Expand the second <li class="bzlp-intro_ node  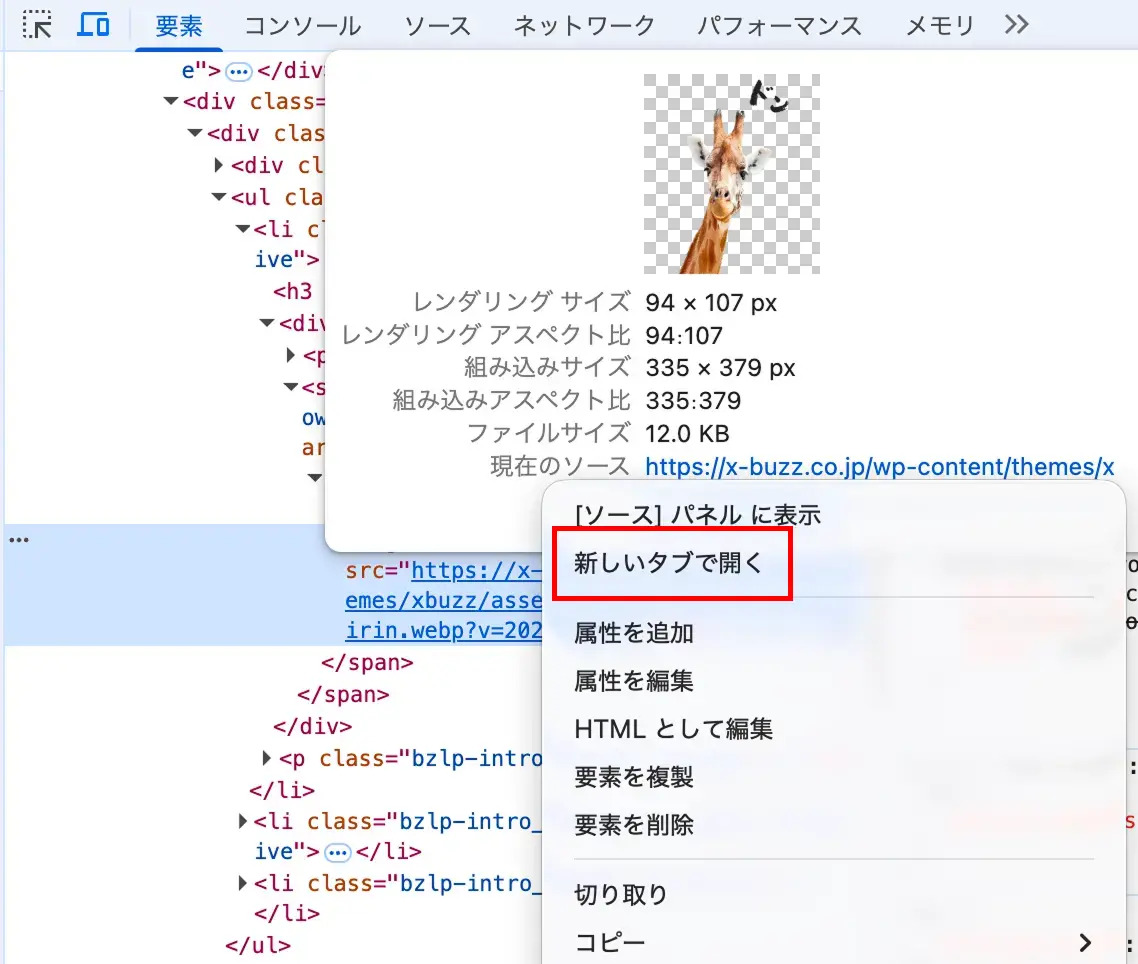(242, 821)
